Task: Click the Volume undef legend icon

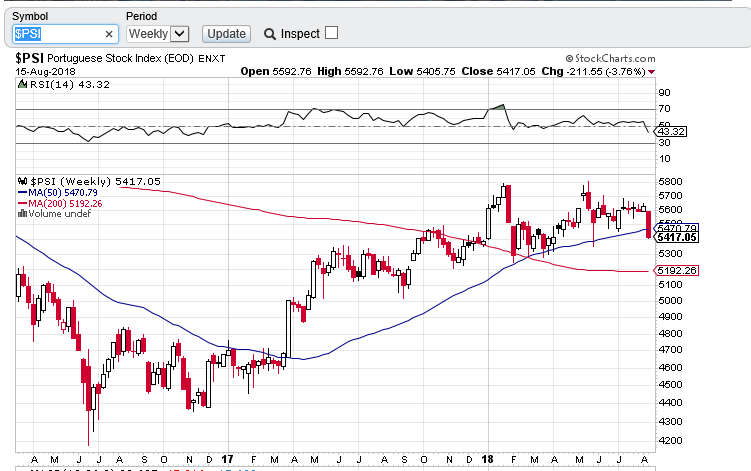Action: [22, 214]
